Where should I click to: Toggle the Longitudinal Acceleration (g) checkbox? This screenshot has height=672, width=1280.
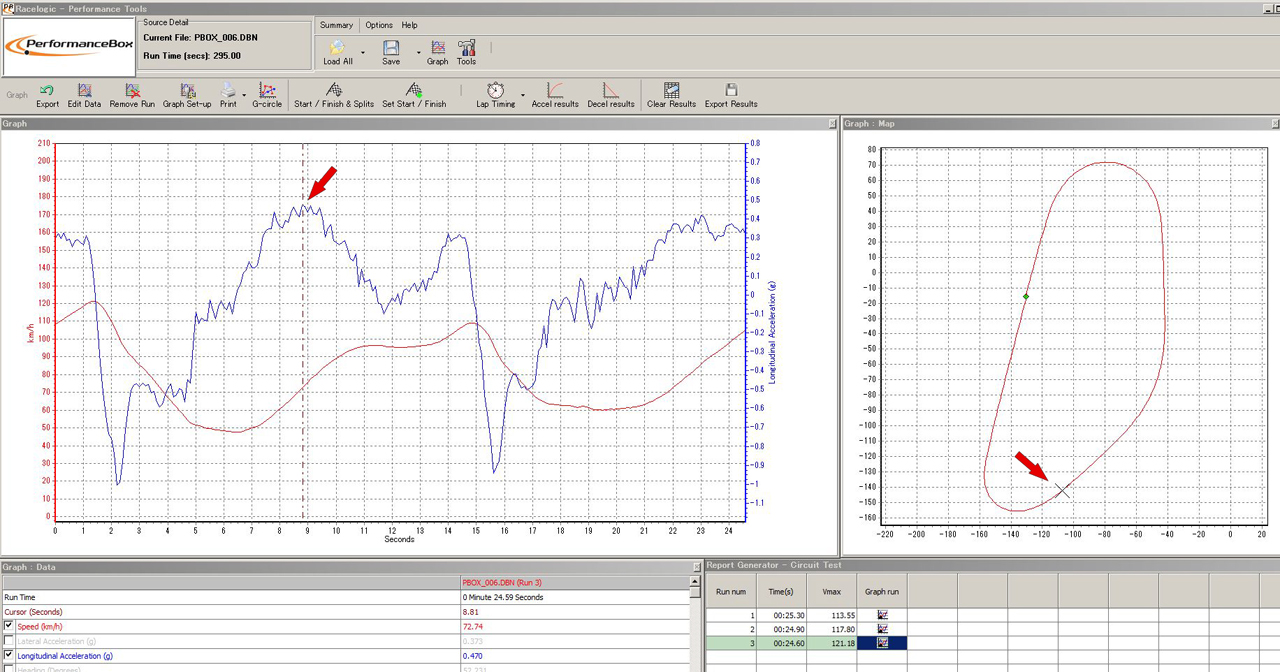[x=9, y=656]
